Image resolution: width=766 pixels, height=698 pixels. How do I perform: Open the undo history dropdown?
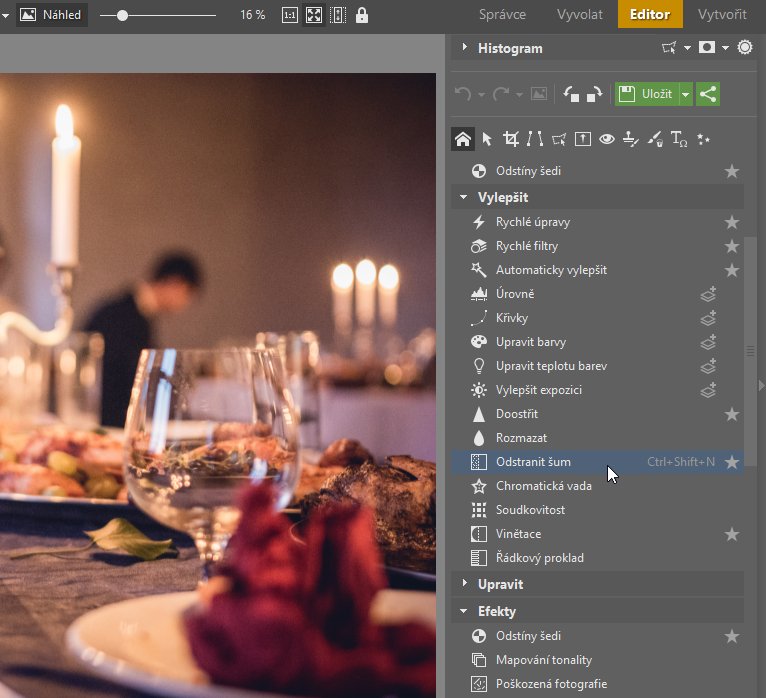coord(481,95)
